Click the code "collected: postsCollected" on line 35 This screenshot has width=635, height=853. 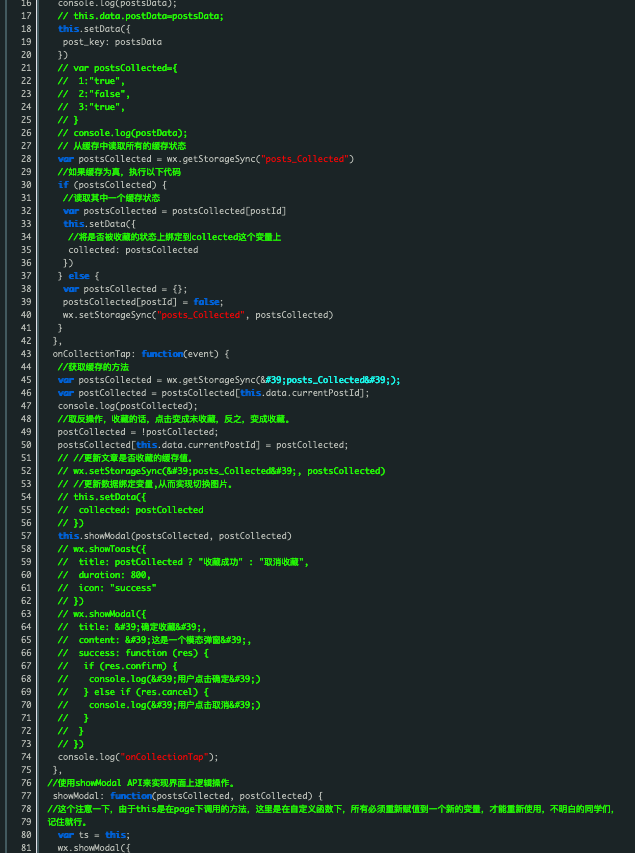[133, 250]
